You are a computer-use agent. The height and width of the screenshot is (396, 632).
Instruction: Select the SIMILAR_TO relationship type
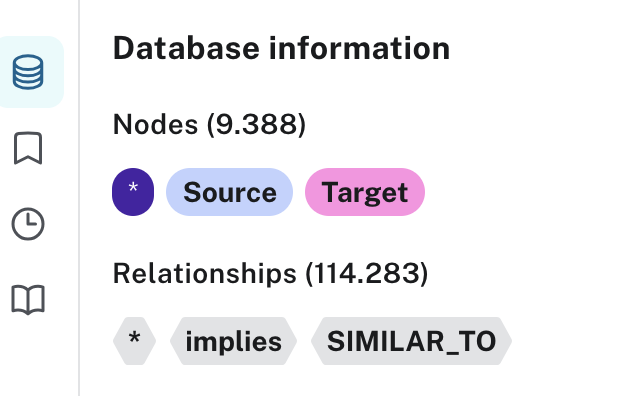[411, 341]
